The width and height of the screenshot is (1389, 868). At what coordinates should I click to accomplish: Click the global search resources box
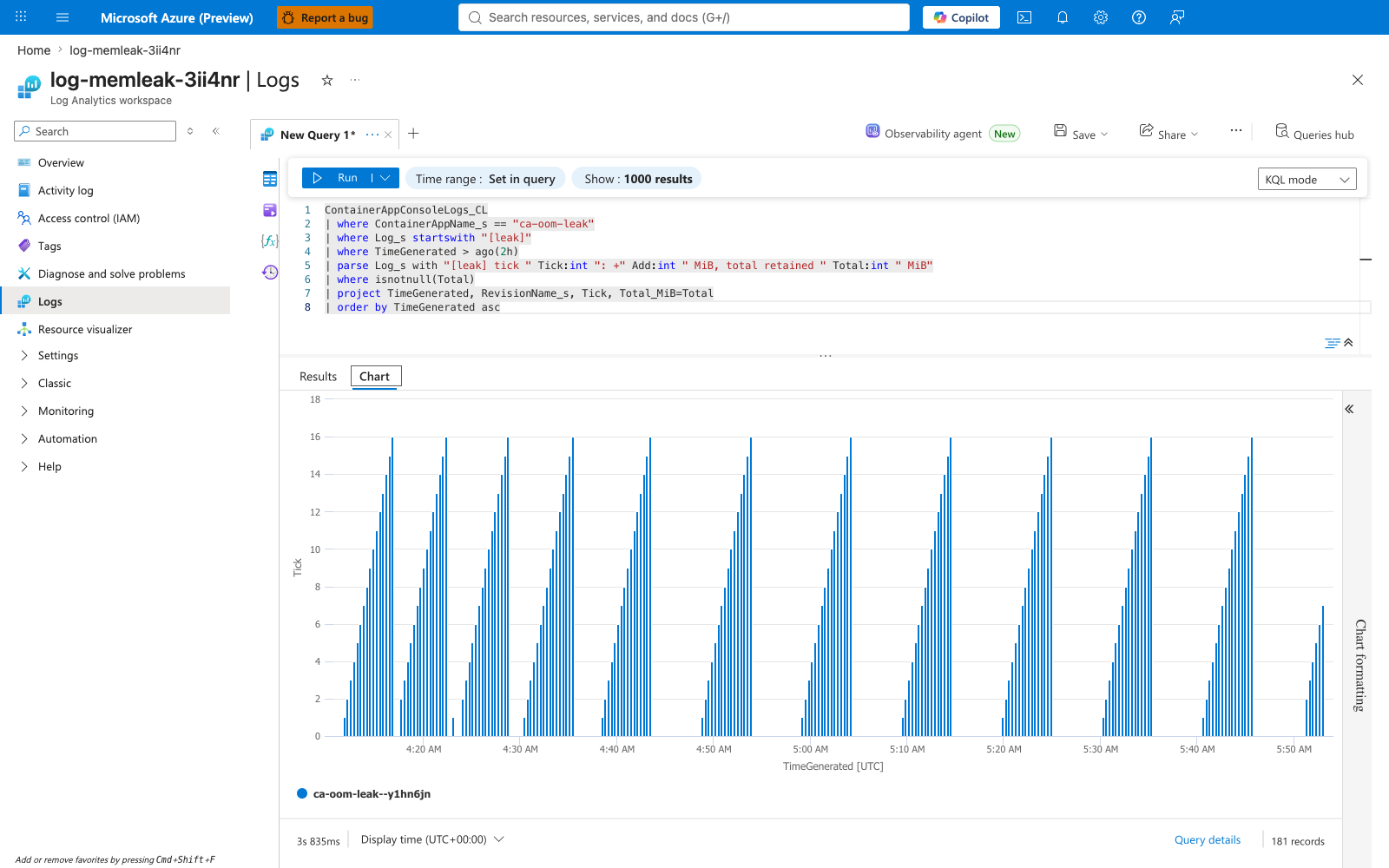tap(684, 17)
